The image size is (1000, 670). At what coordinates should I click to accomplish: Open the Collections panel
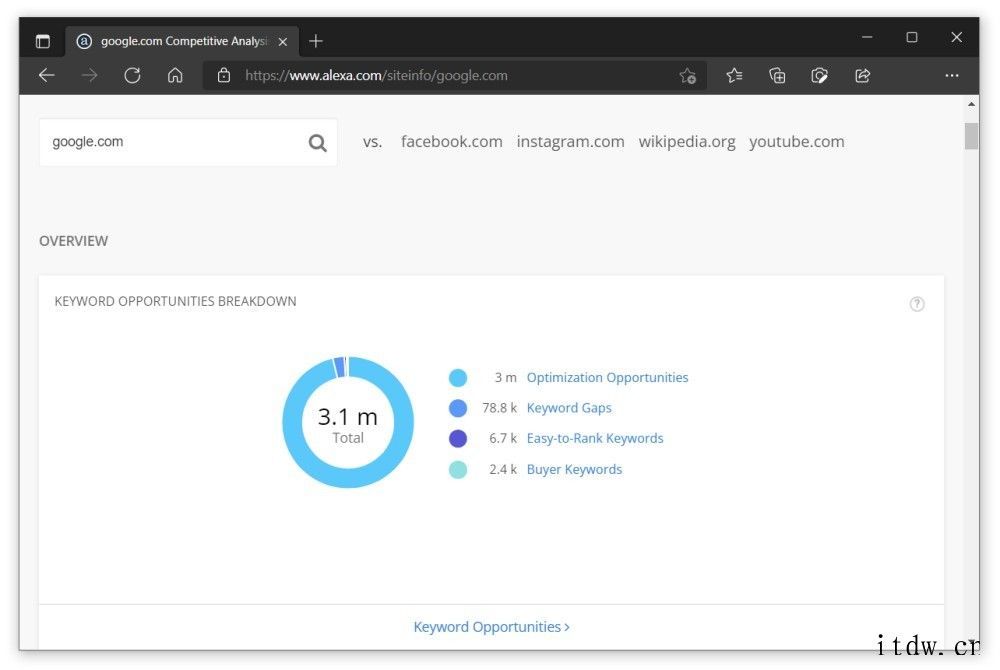pyautogui.click(x=777, y=76)
